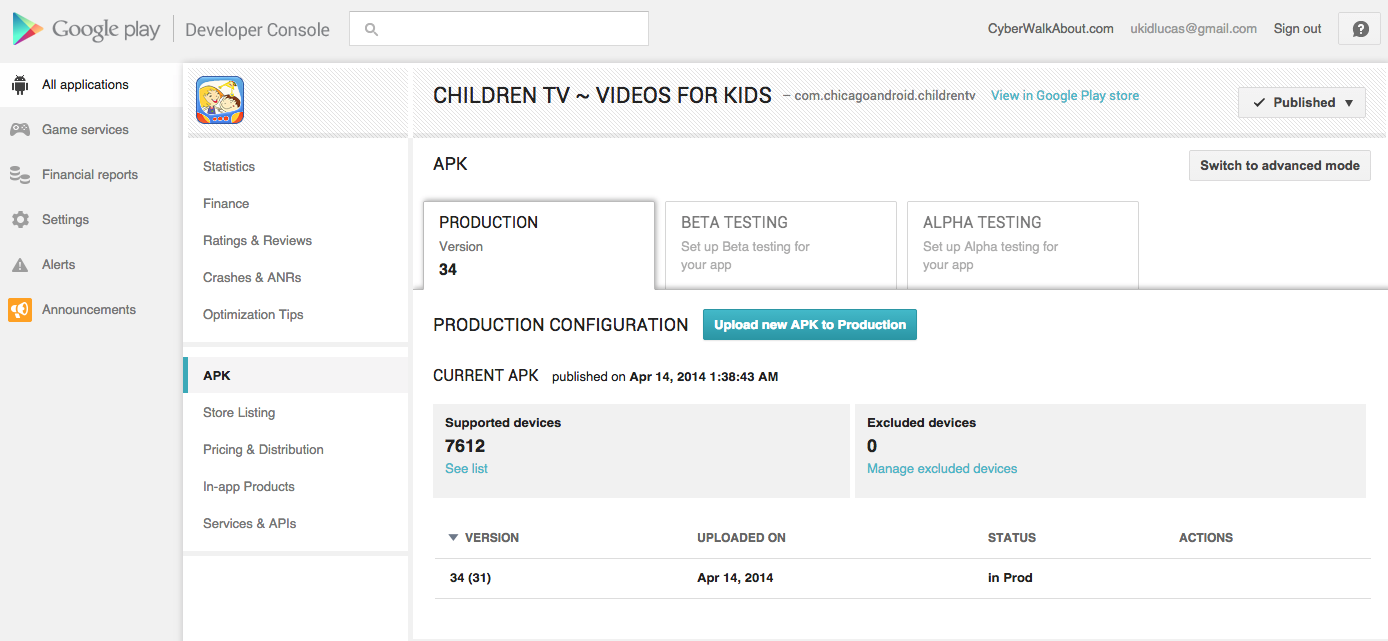Click the gear icon for Settings

(20, 220)
